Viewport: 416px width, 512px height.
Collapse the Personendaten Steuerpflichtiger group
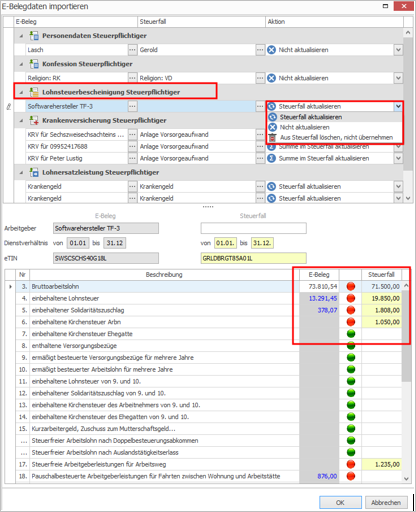coord(21,36)
